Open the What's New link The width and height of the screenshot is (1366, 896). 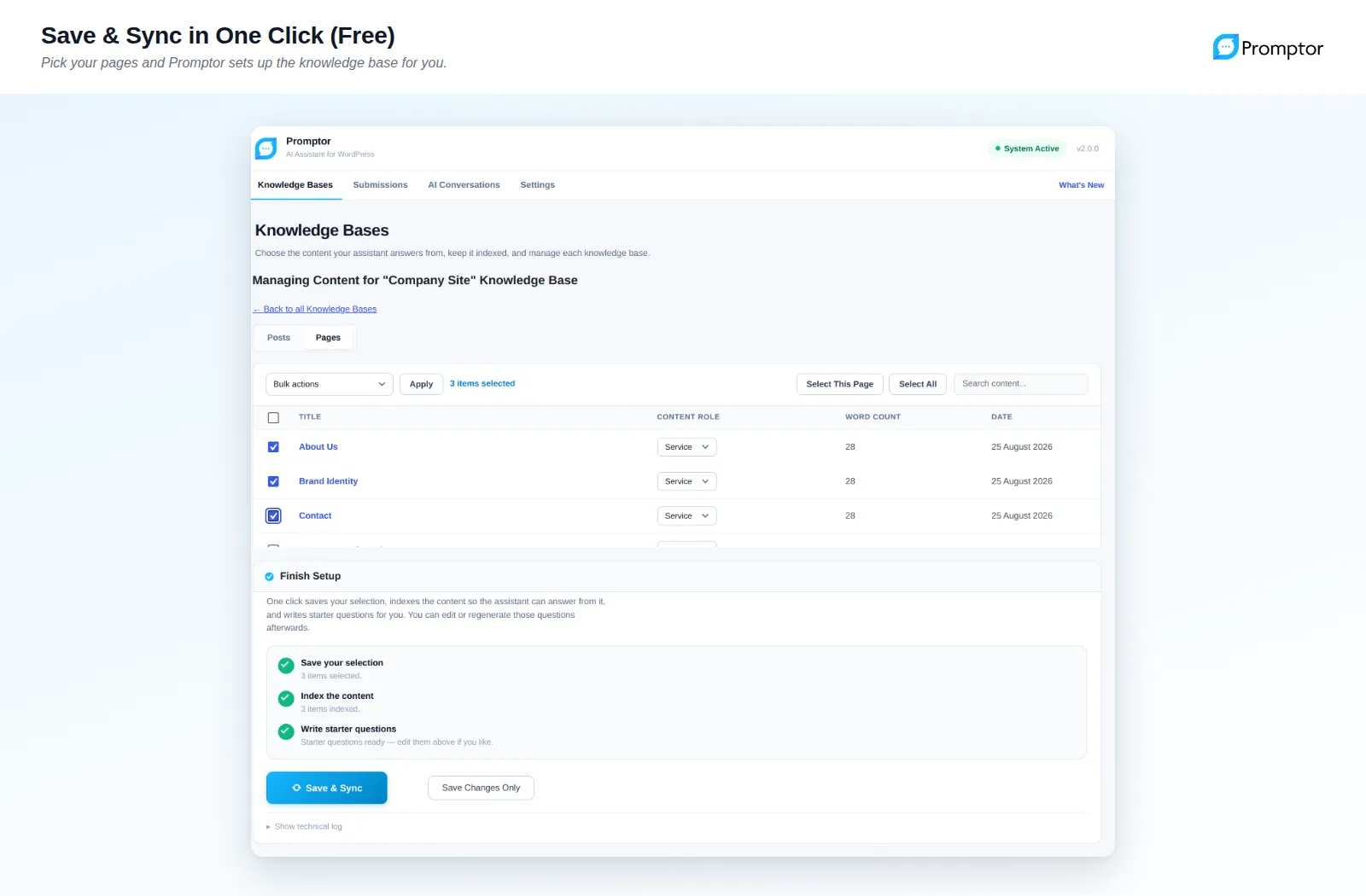pos(1081,185)
